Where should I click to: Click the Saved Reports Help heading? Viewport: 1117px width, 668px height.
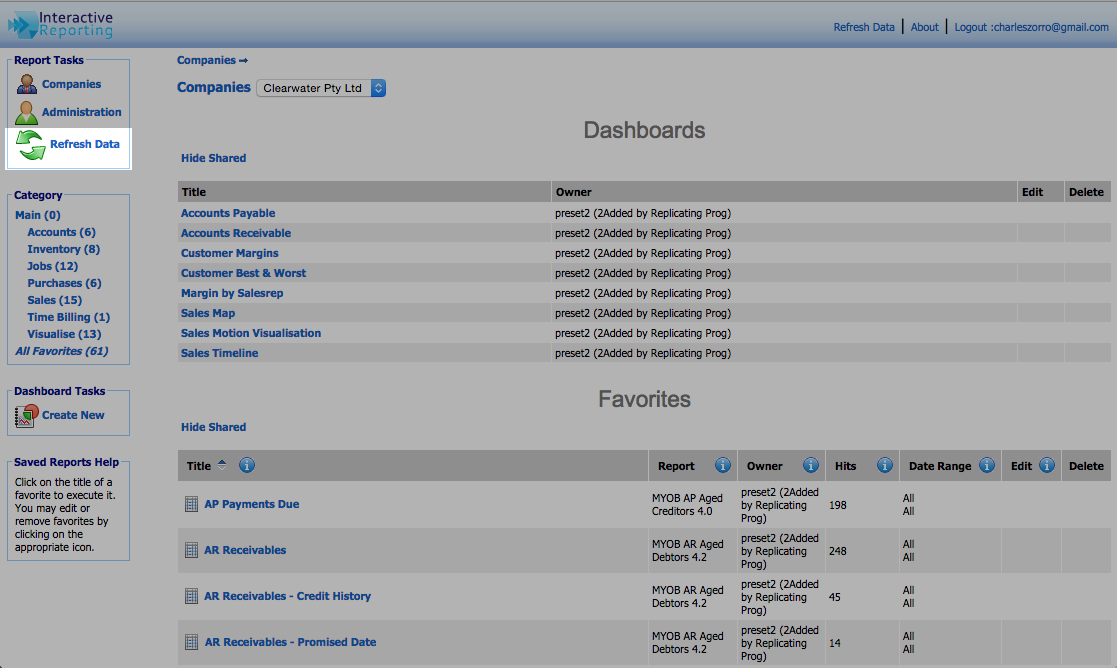point(66,462)
